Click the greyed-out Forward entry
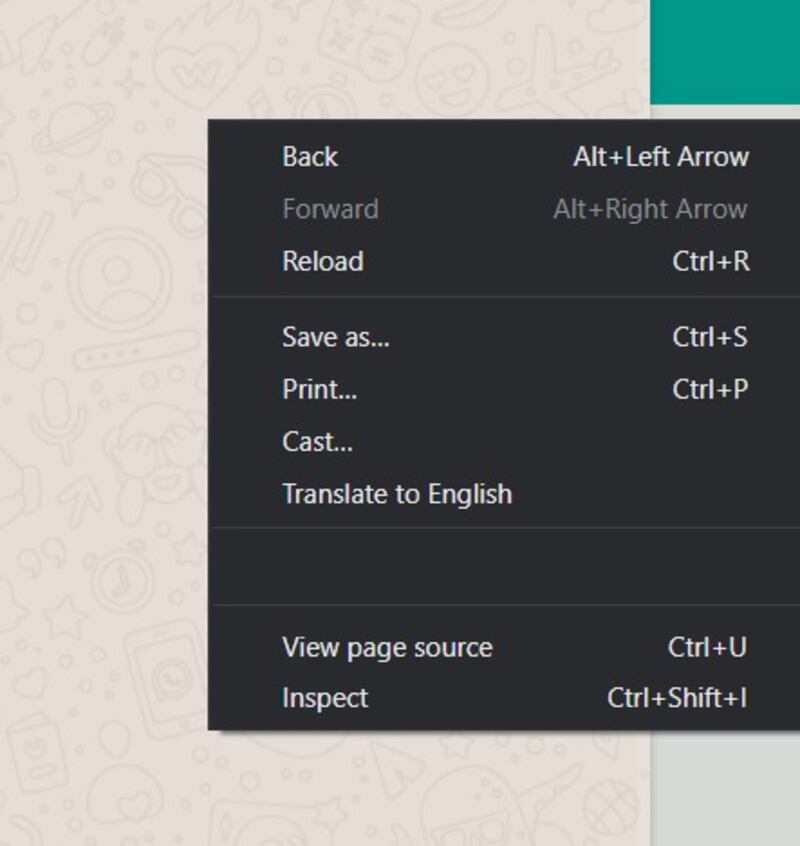The height and width of the screenshot is (846, 800). (506, 209)
